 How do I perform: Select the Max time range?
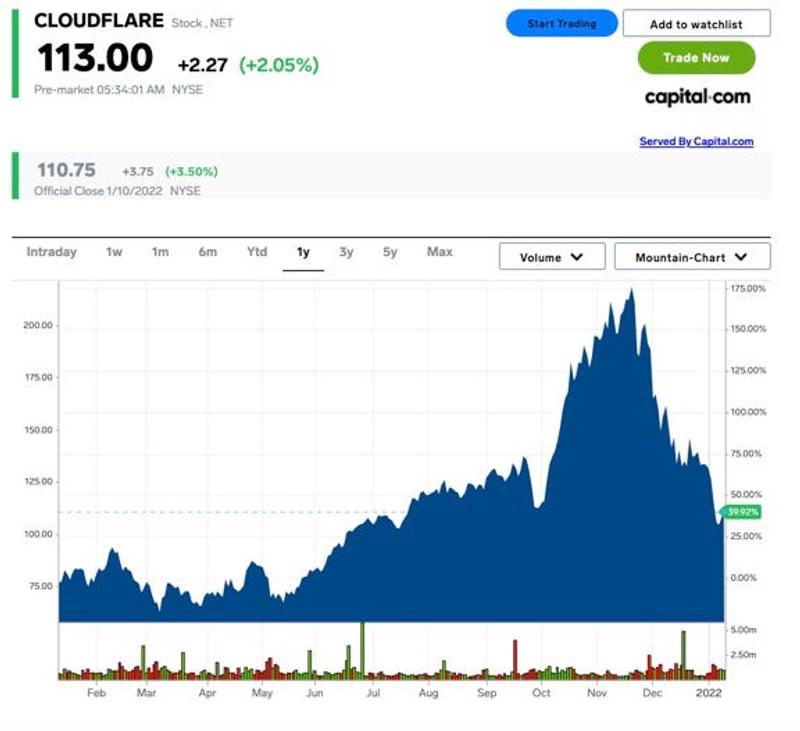pos(439,252)
